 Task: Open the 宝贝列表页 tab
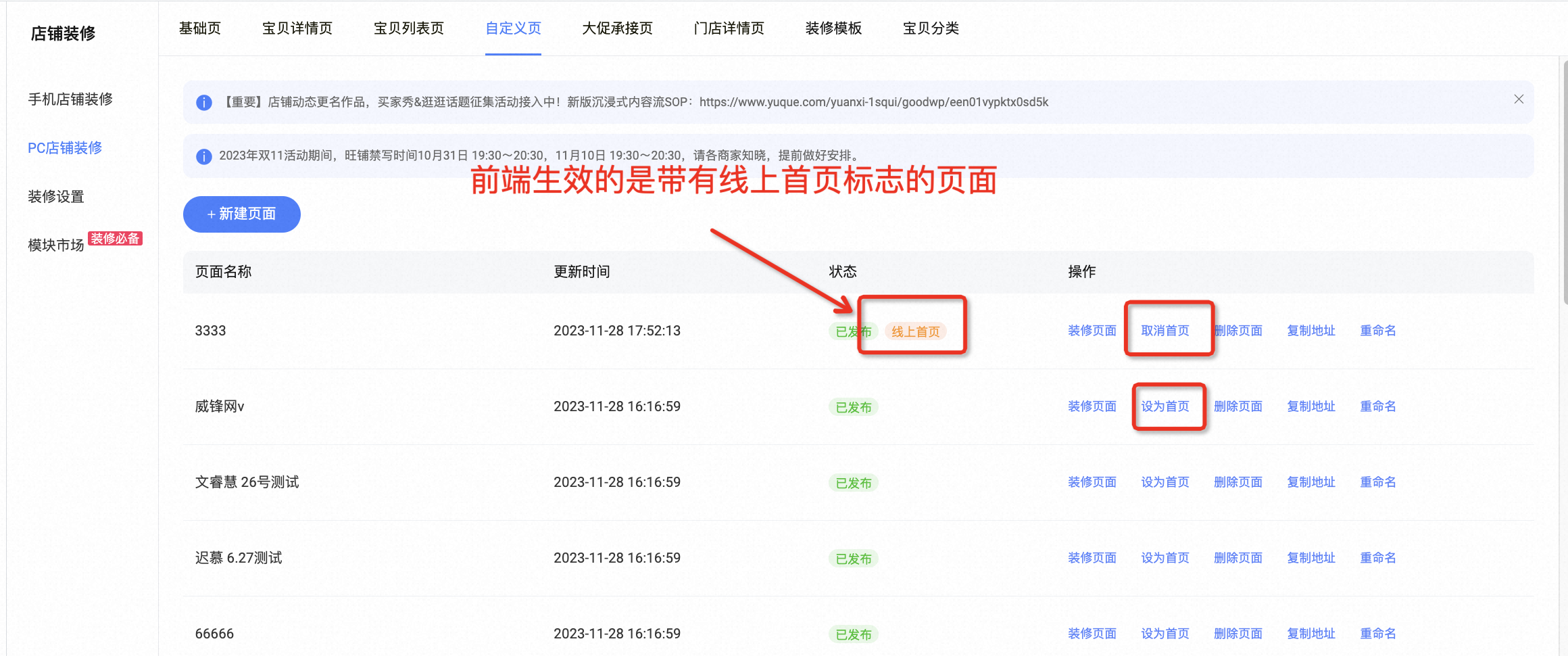click(x=409, y=28)
